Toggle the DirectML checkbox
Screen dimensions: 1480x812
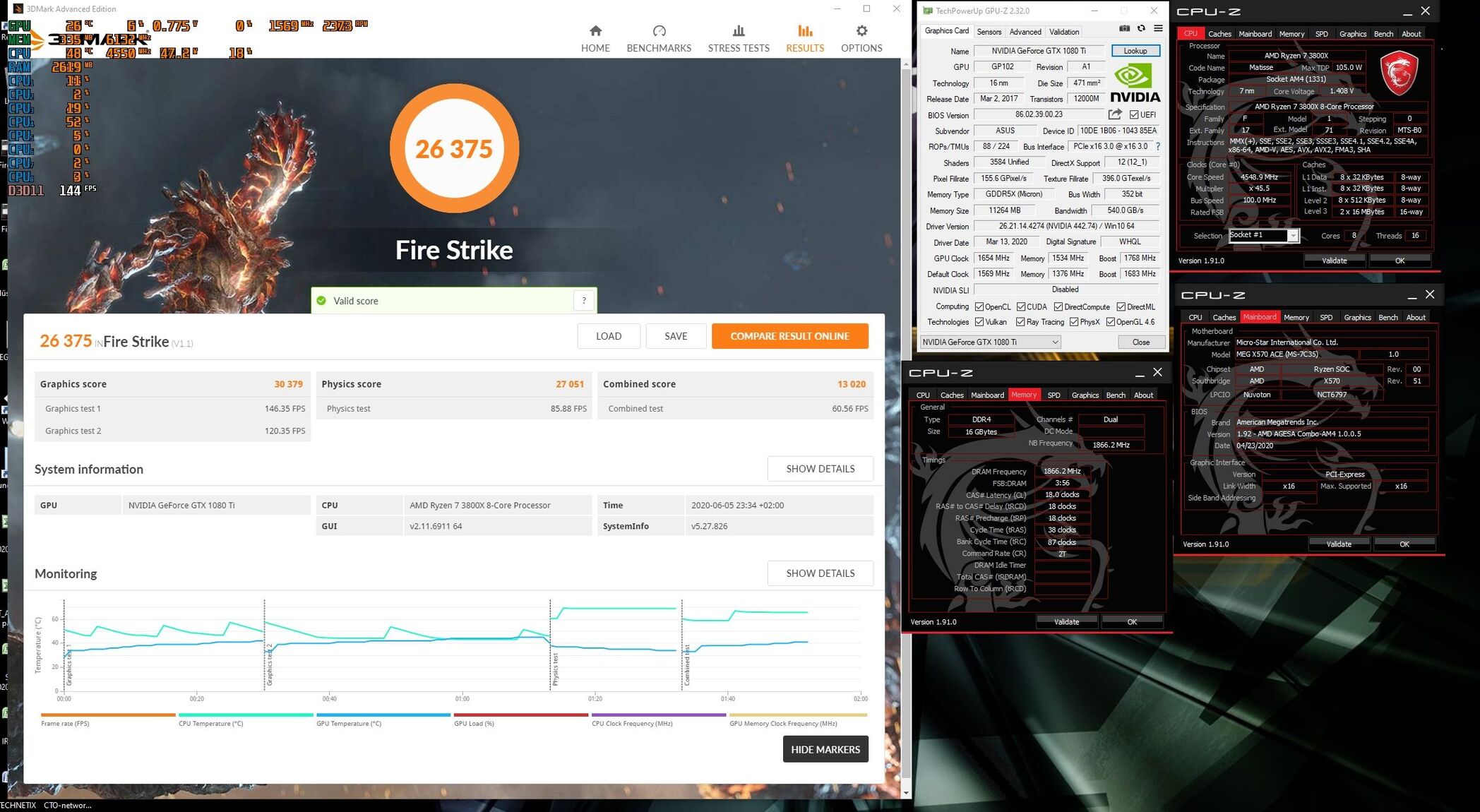tap(1121, 307)
